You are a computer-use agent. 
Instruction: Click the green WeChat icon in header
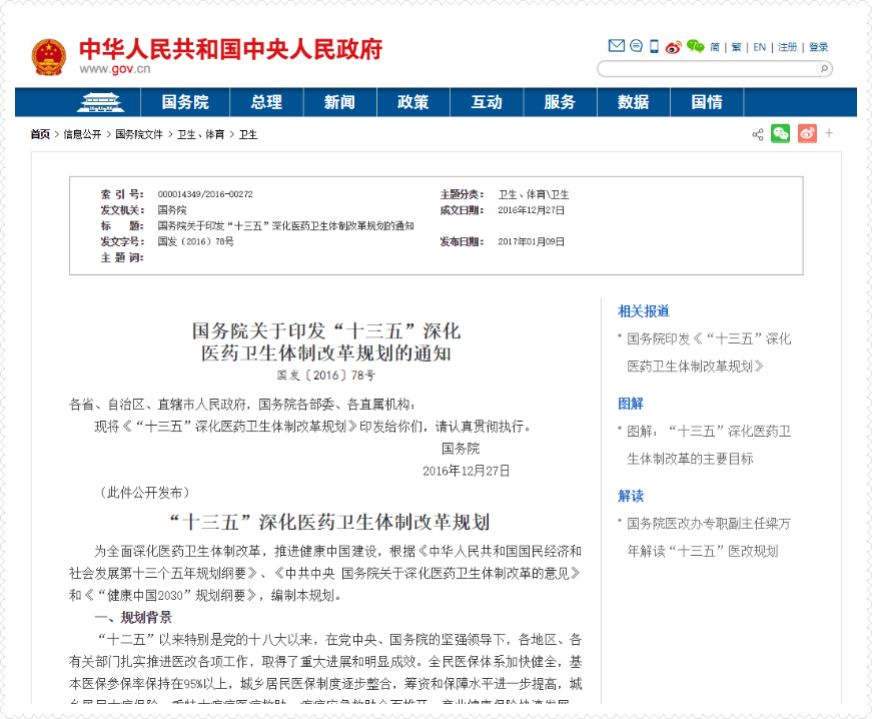[x=695, y=46]
